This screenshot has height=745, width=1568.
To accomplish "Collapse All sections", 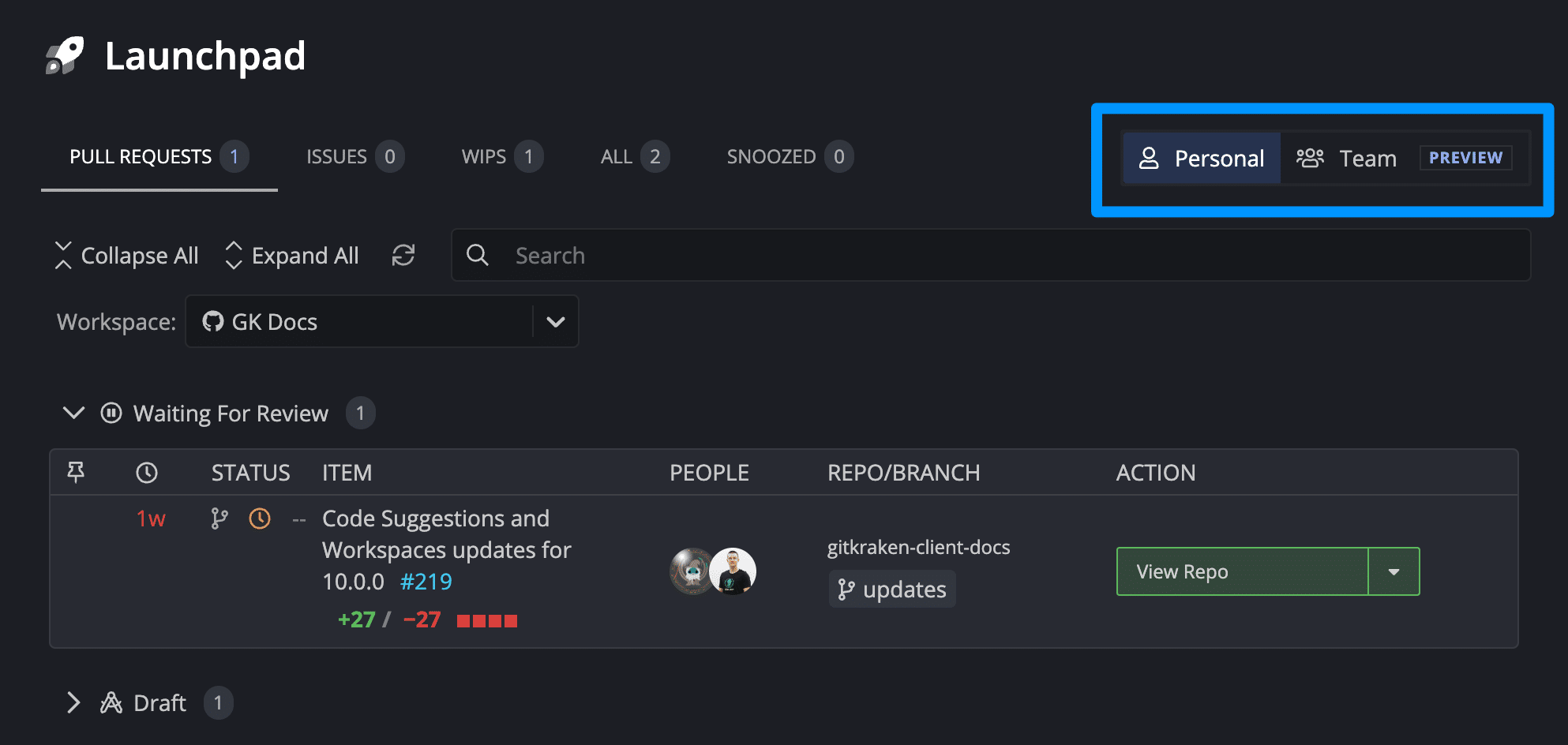I will tap(126, 256).
